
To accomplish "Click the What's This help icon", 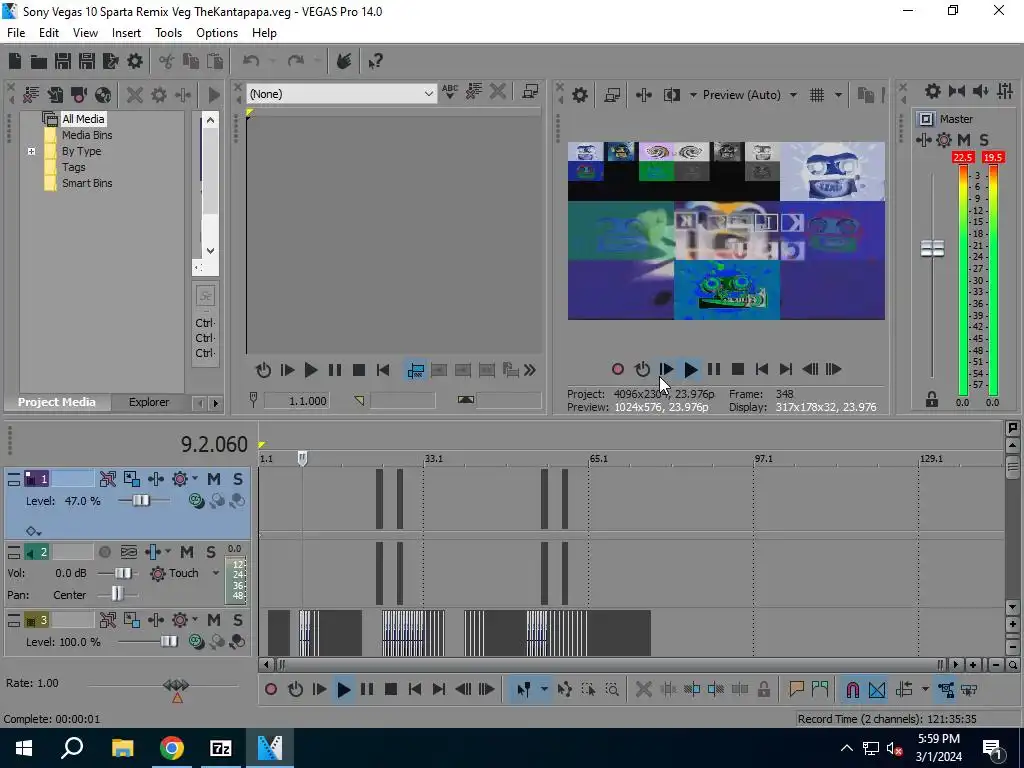I will coord(375,61).
